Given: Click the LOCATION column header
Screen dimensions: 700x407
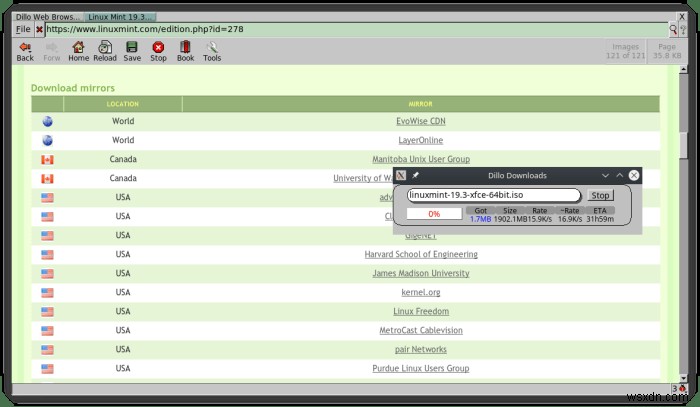Looking at the screenshot, I should pyautogui.click(x=123, y=104).
